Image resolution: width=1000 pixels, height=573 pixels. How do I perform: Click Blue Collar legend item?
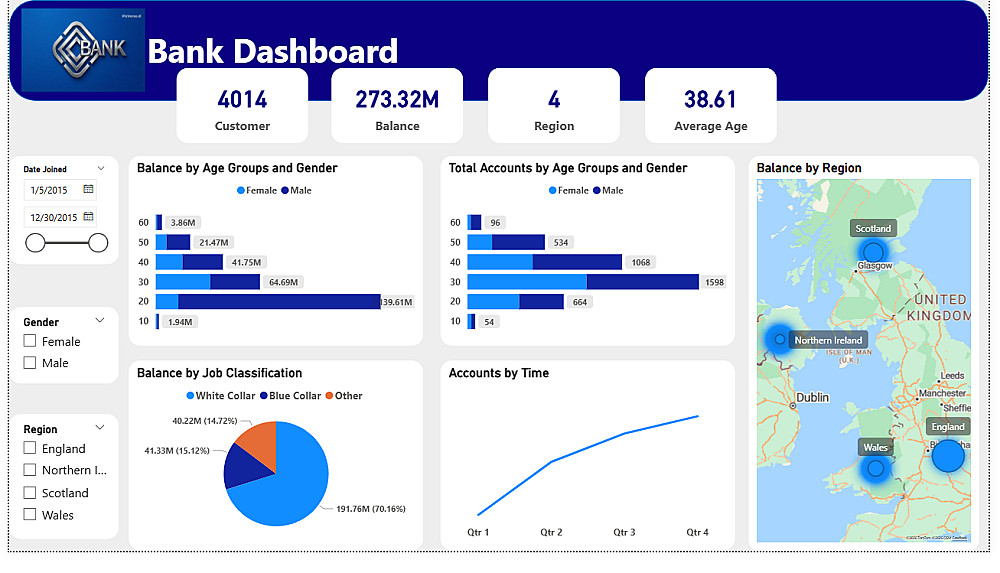290,396
